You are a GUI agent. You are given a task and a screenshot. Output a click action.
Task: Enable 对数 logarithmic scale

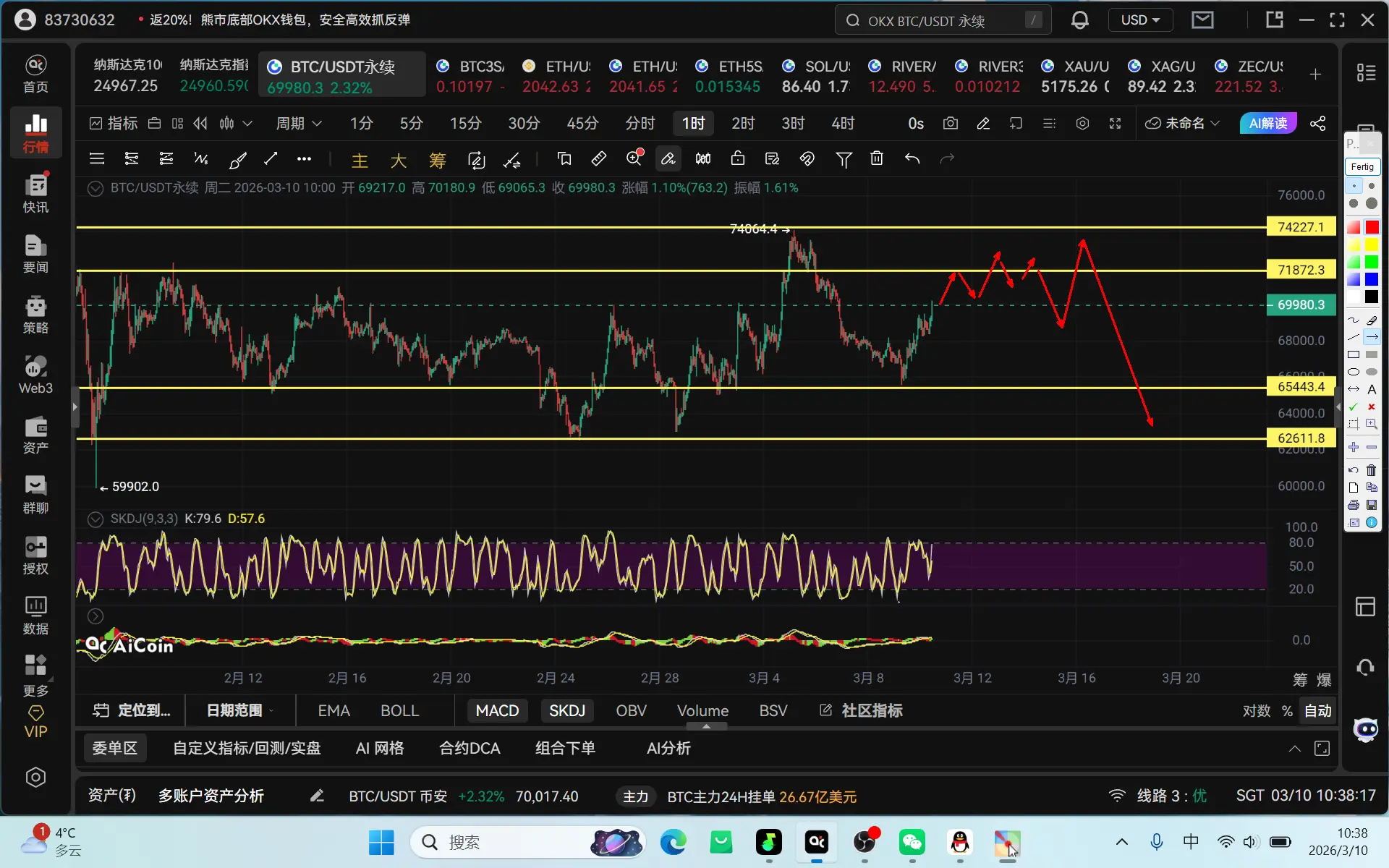click(x=1256, y=710)
